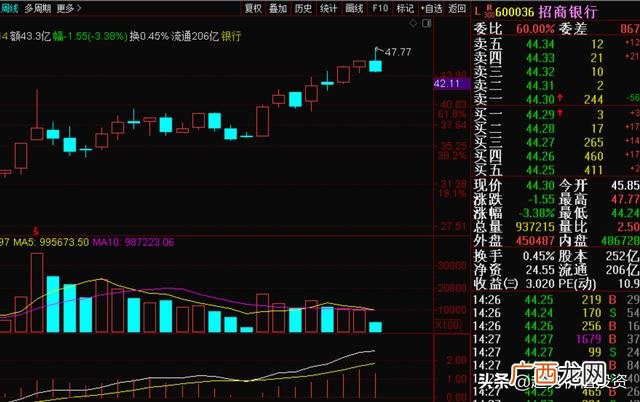Open the 历史 history option

(x=303, y=8)
